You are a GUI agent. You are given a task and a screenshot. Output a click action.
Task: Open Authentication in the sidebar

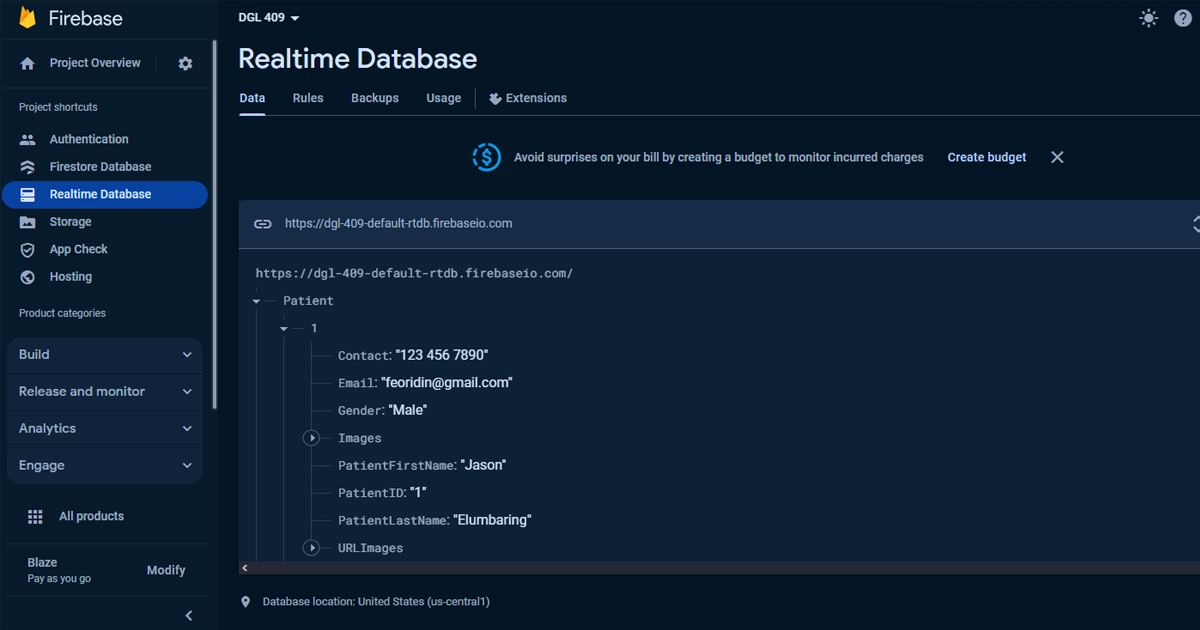coord(89,139)
